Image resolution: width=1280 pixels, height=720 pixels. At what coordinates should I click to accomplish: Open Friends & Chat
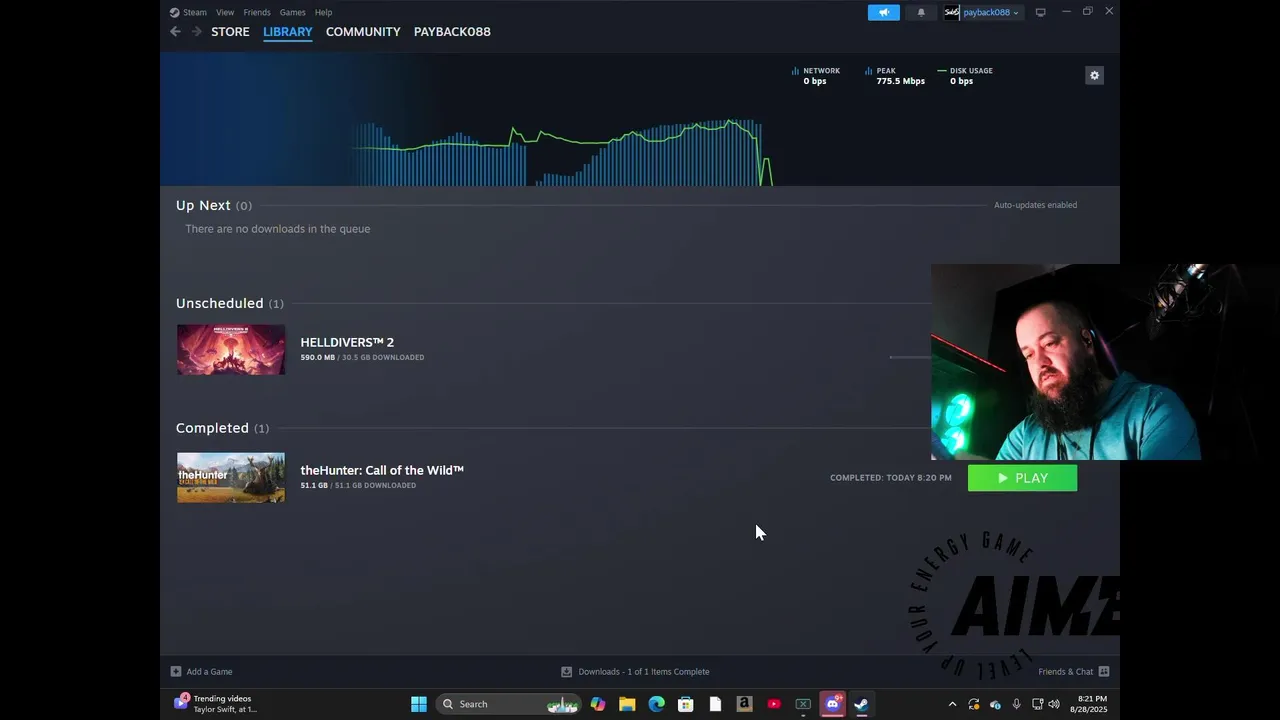click(1074, 672)
